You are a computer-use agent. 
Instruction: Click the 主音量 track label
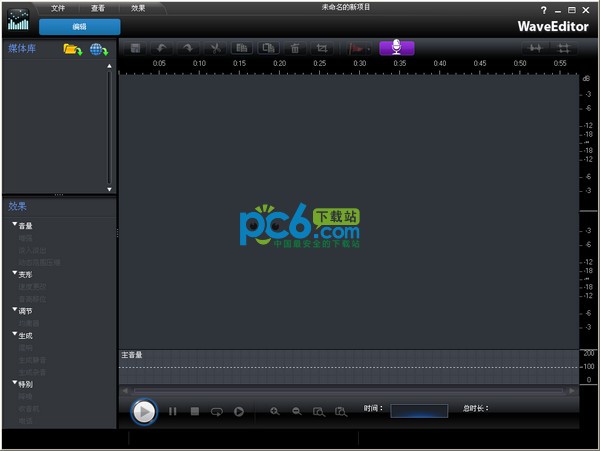pos(132,355)
